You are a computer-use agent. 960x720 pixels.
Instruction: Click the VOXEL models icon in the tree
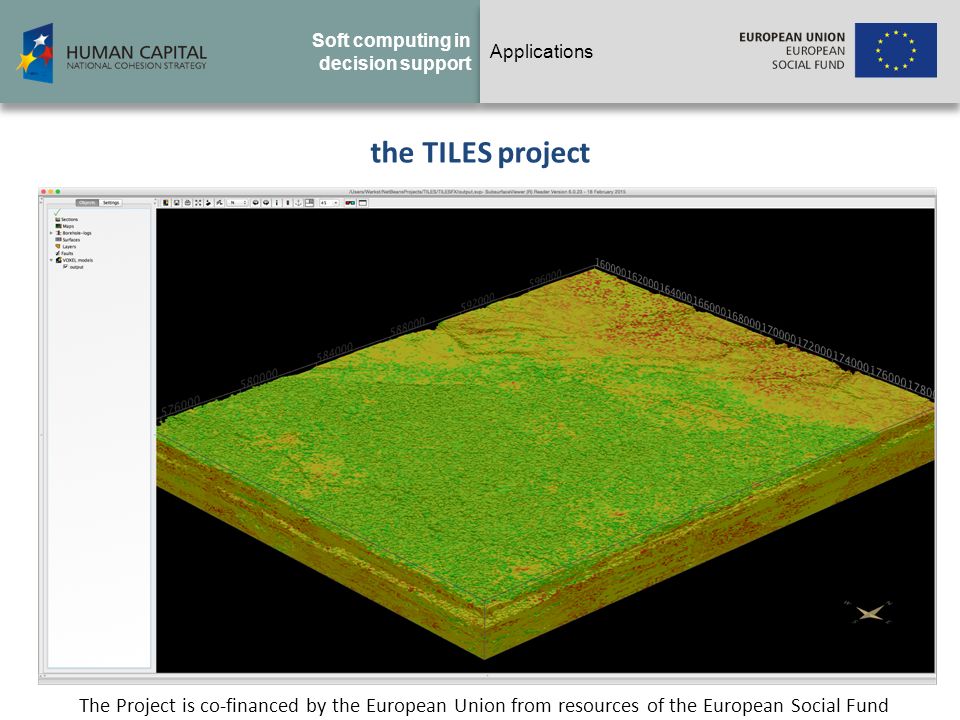[x=59, y=260]
